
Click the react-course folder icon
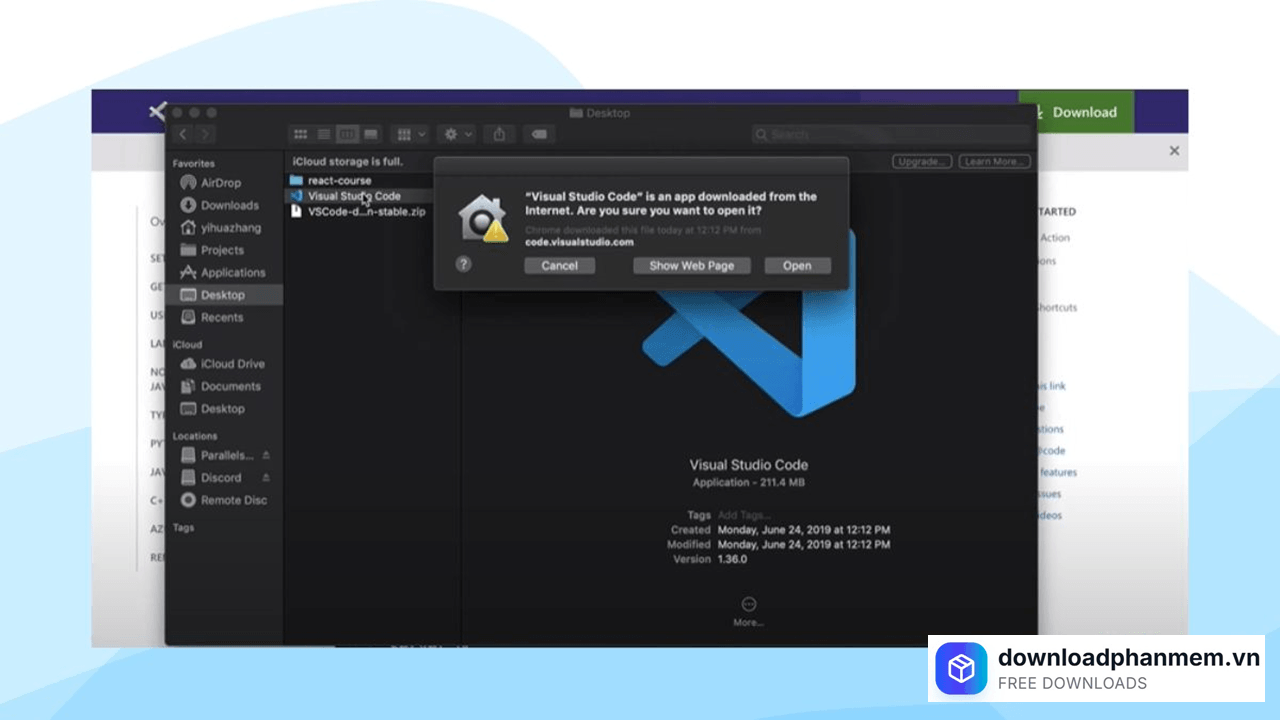[296, 181]
